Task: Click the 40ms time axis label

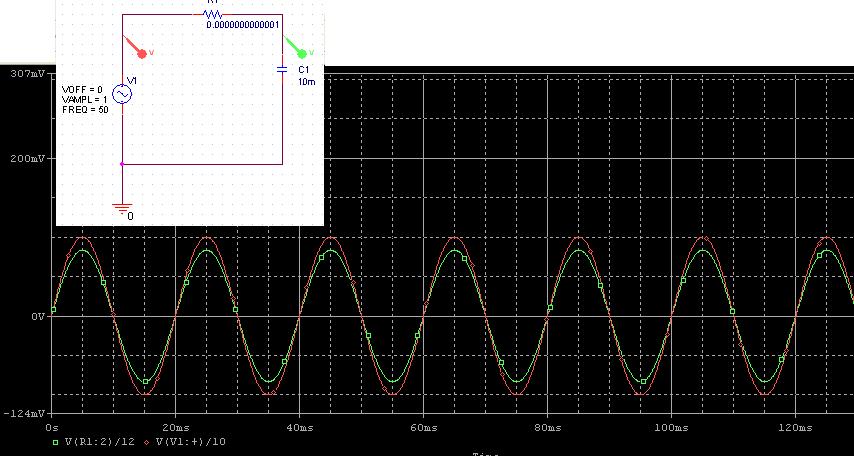Action: (x=299, y=428)
